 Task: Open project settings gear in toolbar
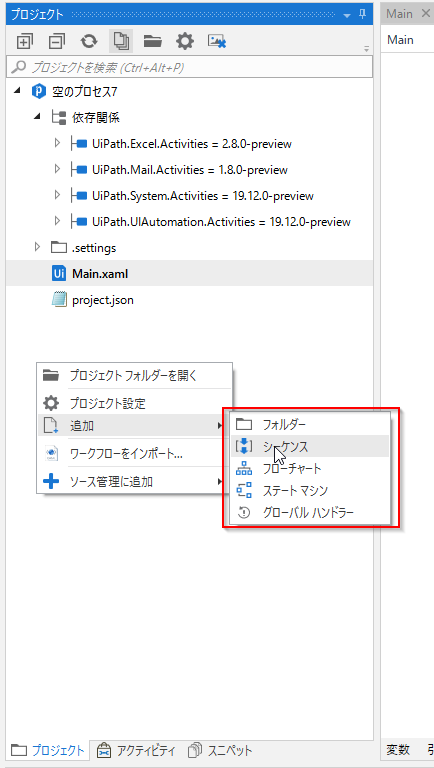pyautogui.click(x=185, y=41)
